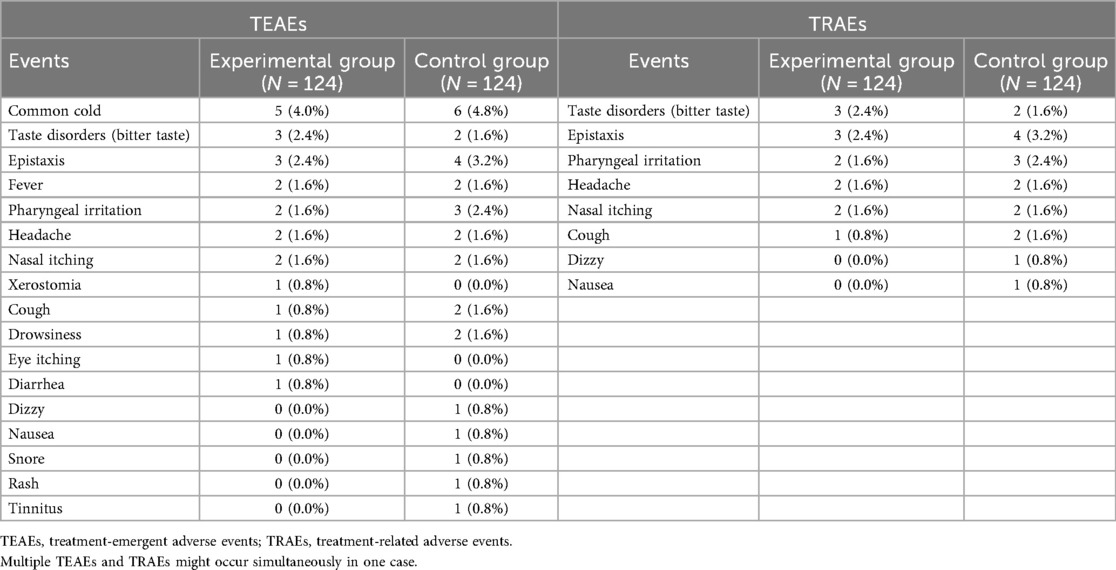Click the TEAEs column group header
The width and height of the screenshot is (1116, 570).
278,18
